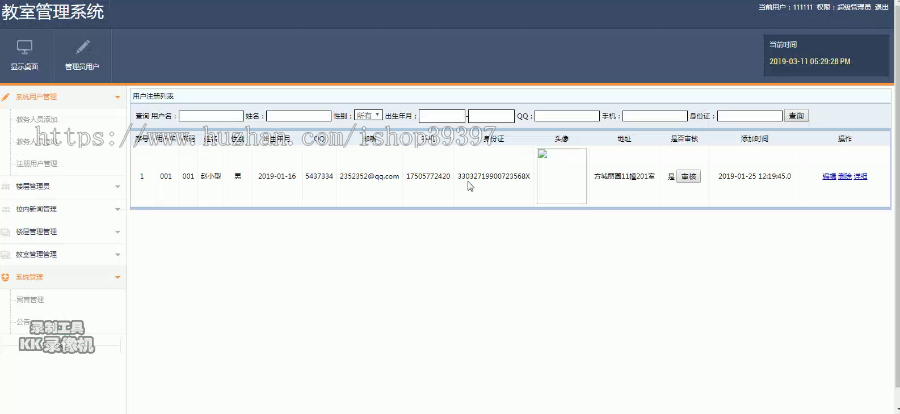Focus the 手机 search field

coord(655,116)
